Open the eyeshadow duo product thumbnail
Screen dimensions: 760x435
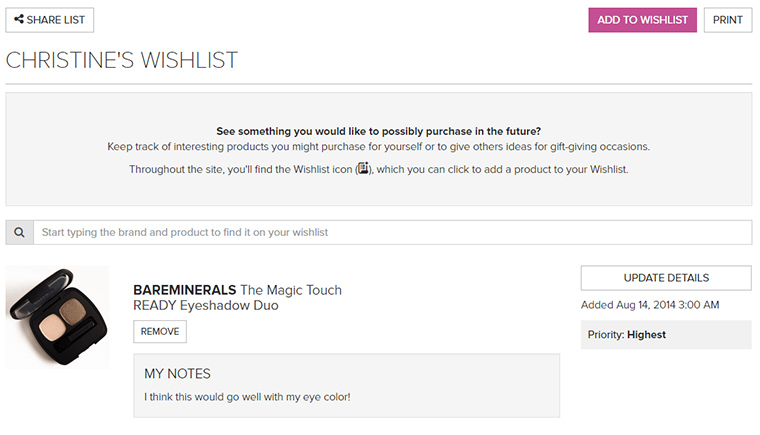point(57,317)
